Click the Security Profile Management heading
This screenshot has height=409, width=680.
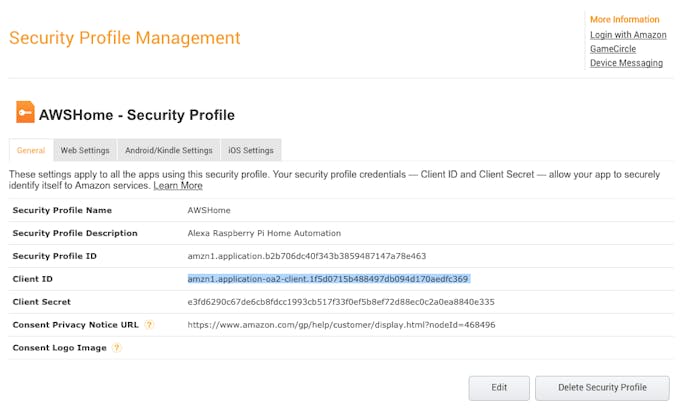coord(124,38)
